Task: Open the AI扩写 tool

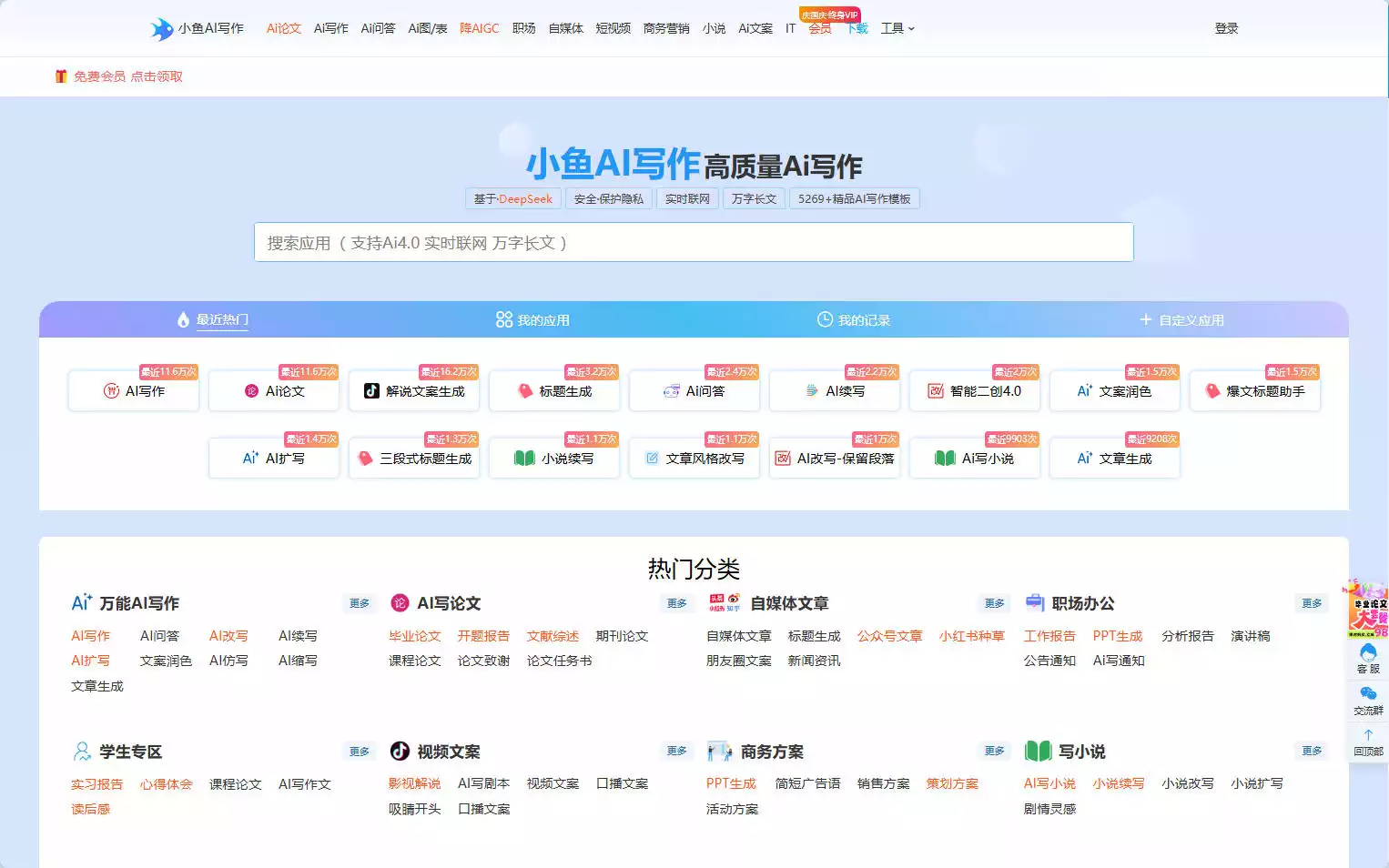Action: 273,458
